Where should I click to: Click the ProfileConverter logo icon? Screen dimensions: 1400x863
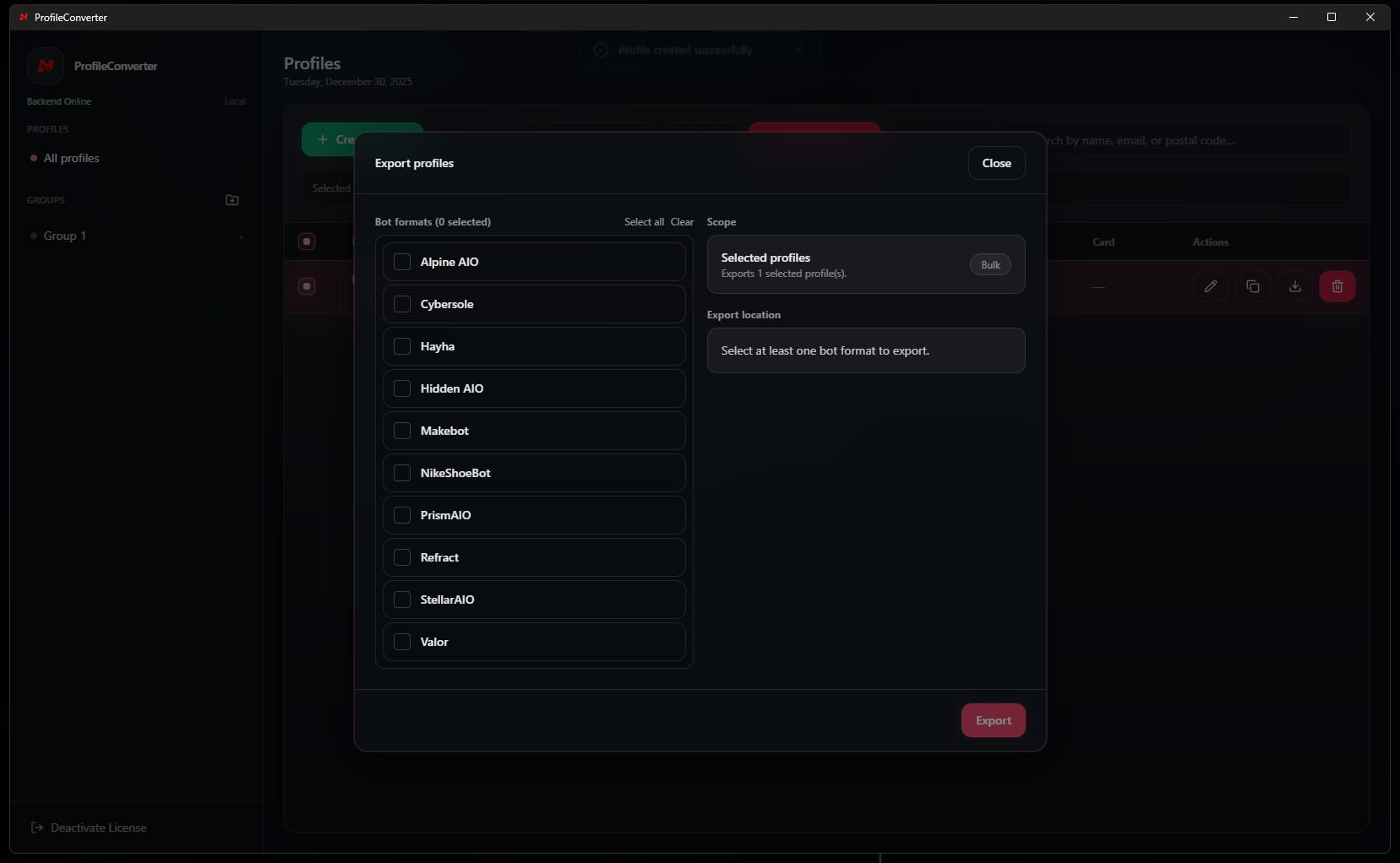click(46, 66)
